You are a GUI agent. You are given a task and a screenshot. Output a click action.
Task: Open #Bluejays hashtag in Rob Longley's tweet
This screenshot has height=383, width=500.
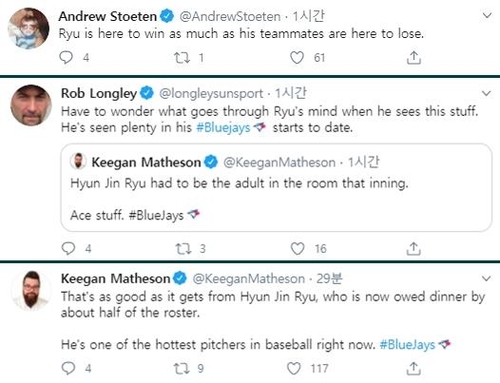pos(223,128)
